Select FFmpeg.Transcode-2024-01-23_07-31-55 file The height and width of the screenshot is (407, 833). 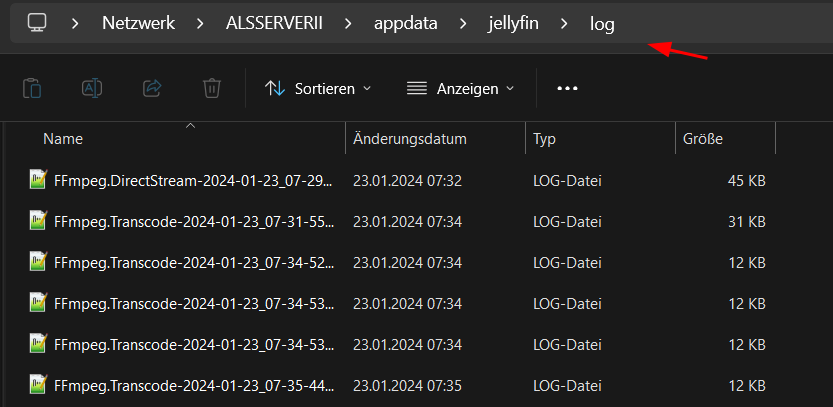click(x=194, y=222)
